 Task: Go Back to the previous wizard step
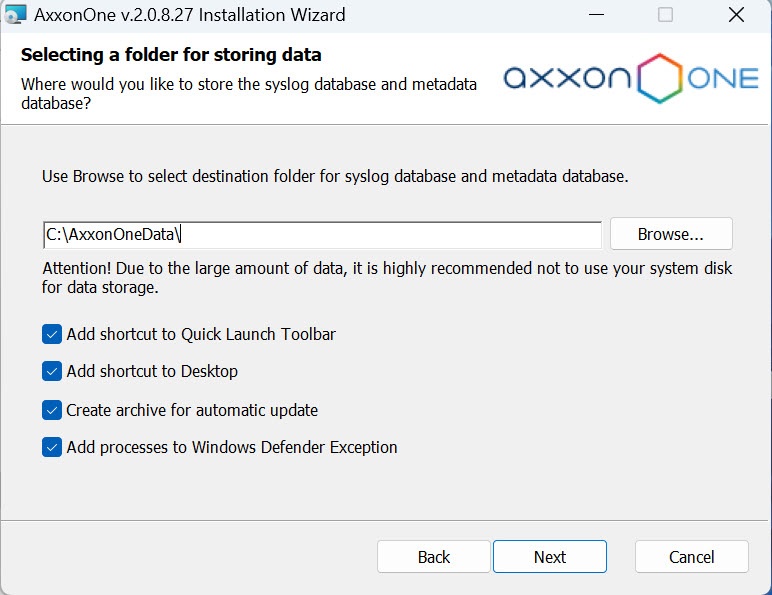[434, 557]
